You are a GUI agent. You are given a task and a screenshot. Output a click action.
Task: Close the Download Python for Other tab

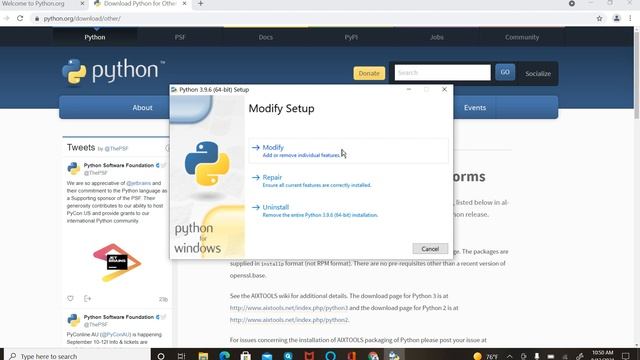click(x=184, y=4)
